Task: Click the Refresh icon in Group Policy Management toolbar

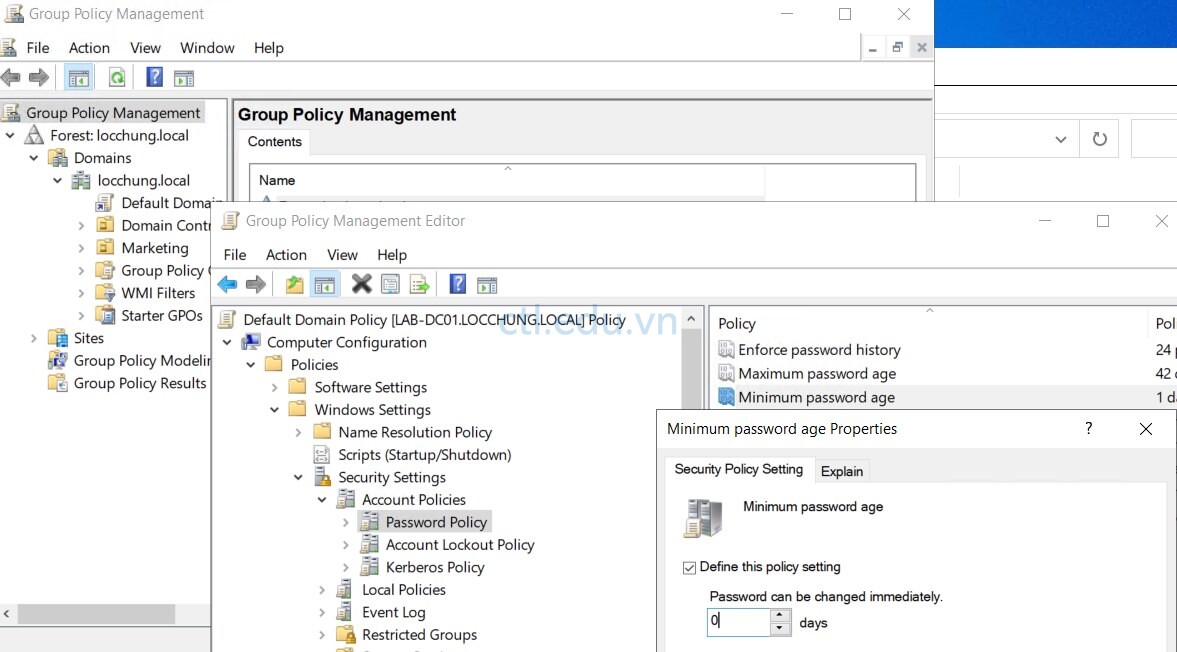Action: [x=117, y=77]
